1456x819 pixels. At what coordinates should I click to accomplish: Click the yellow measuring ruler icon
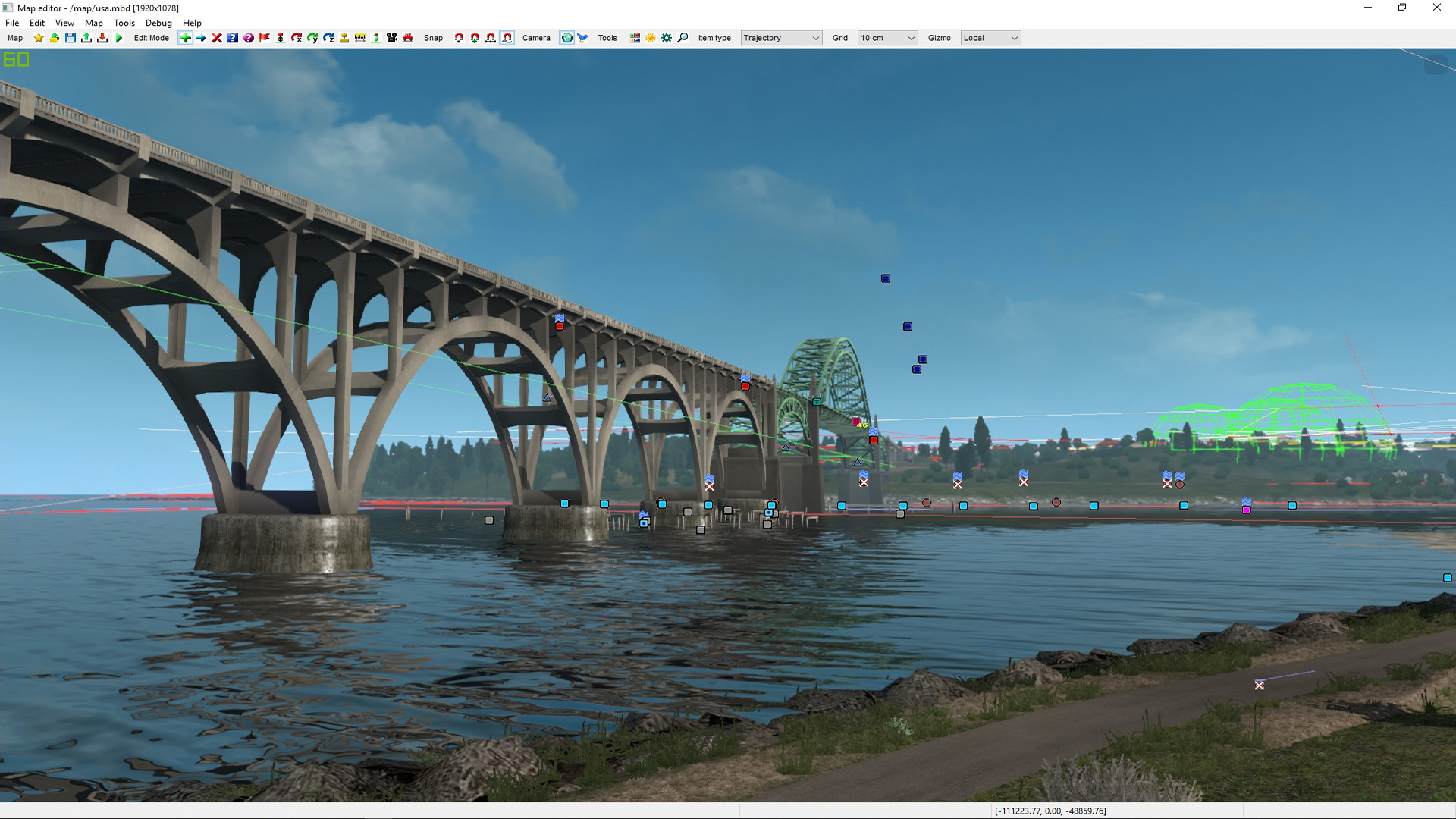coord(360,38)
